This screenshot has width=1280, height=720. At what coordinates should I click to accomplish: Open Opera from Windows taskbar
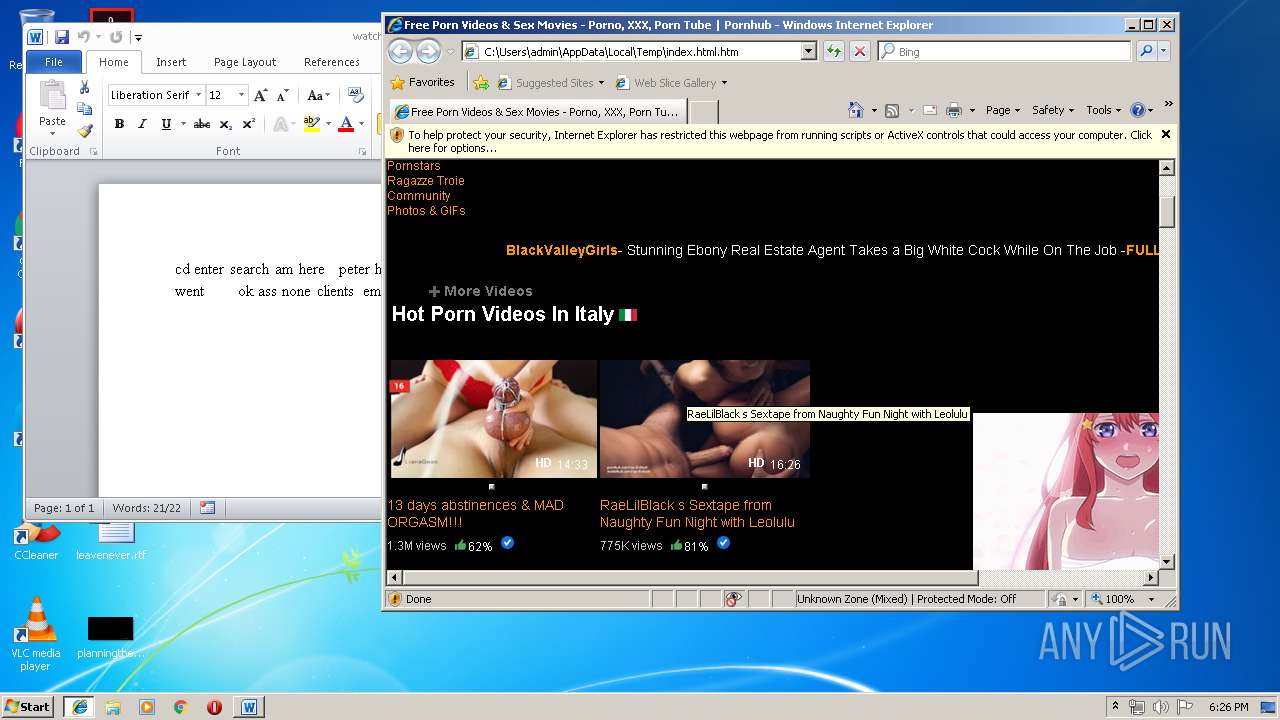[214, 707]
